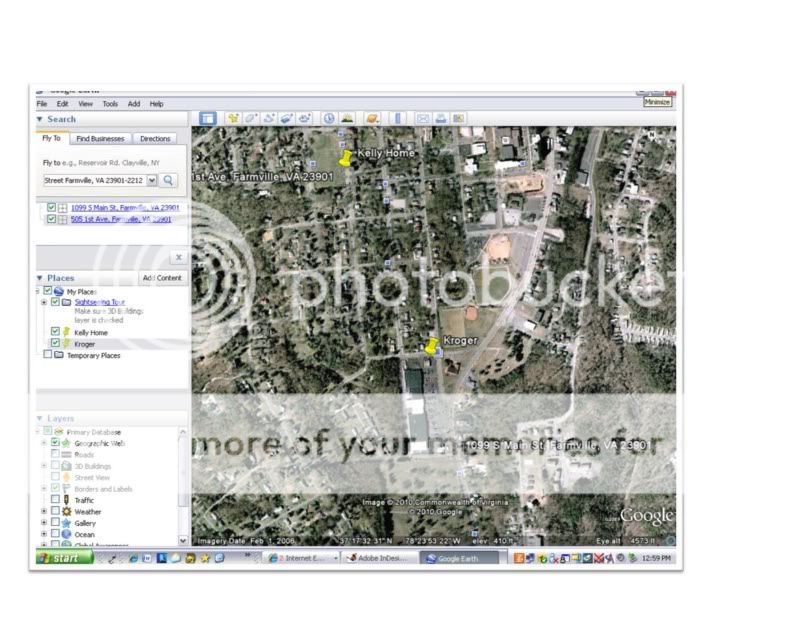The height and width of the screenshot is (618, 800).
Task: Click the sunlight landscape toolbar icon
Action: tap(347, 118)
